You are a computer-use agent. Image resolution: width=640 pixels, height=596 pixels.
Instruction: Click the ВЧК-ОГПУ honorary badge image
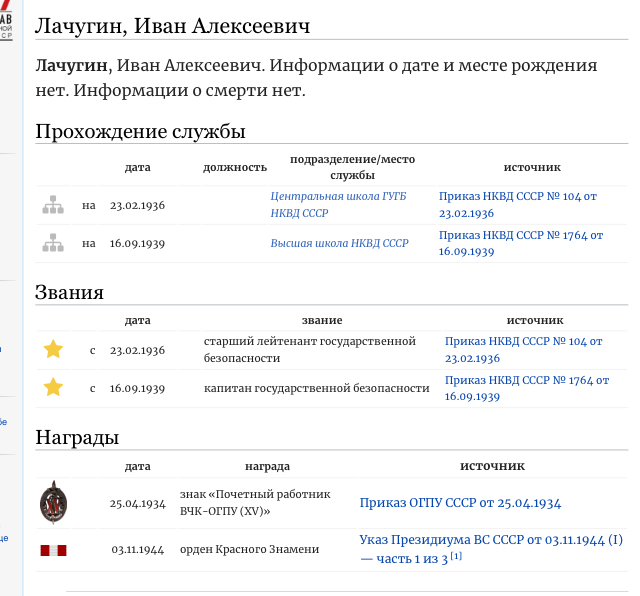(x=53, y=503)
